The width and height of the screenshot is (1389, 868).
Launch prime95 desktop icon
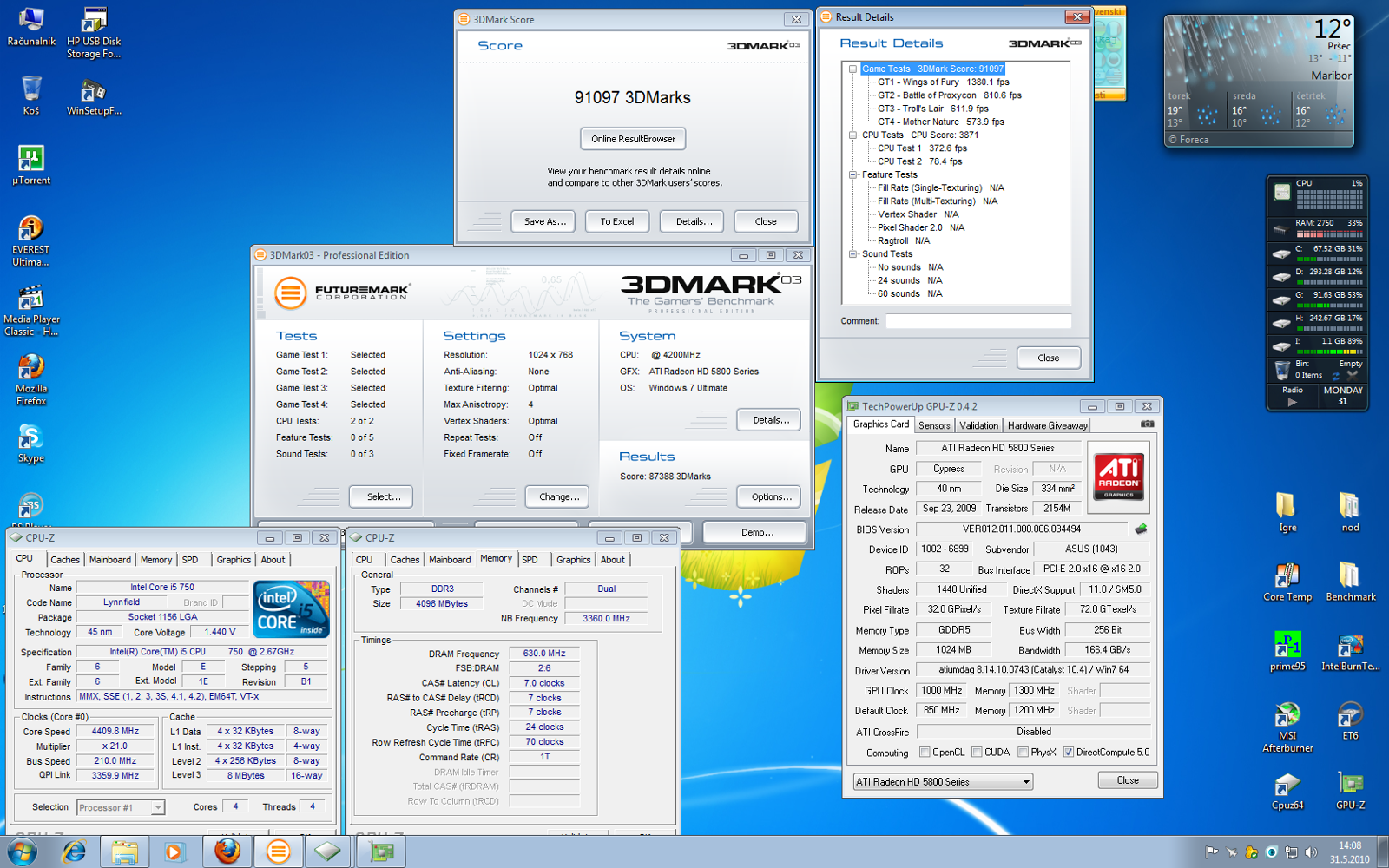pos(1287,651)
